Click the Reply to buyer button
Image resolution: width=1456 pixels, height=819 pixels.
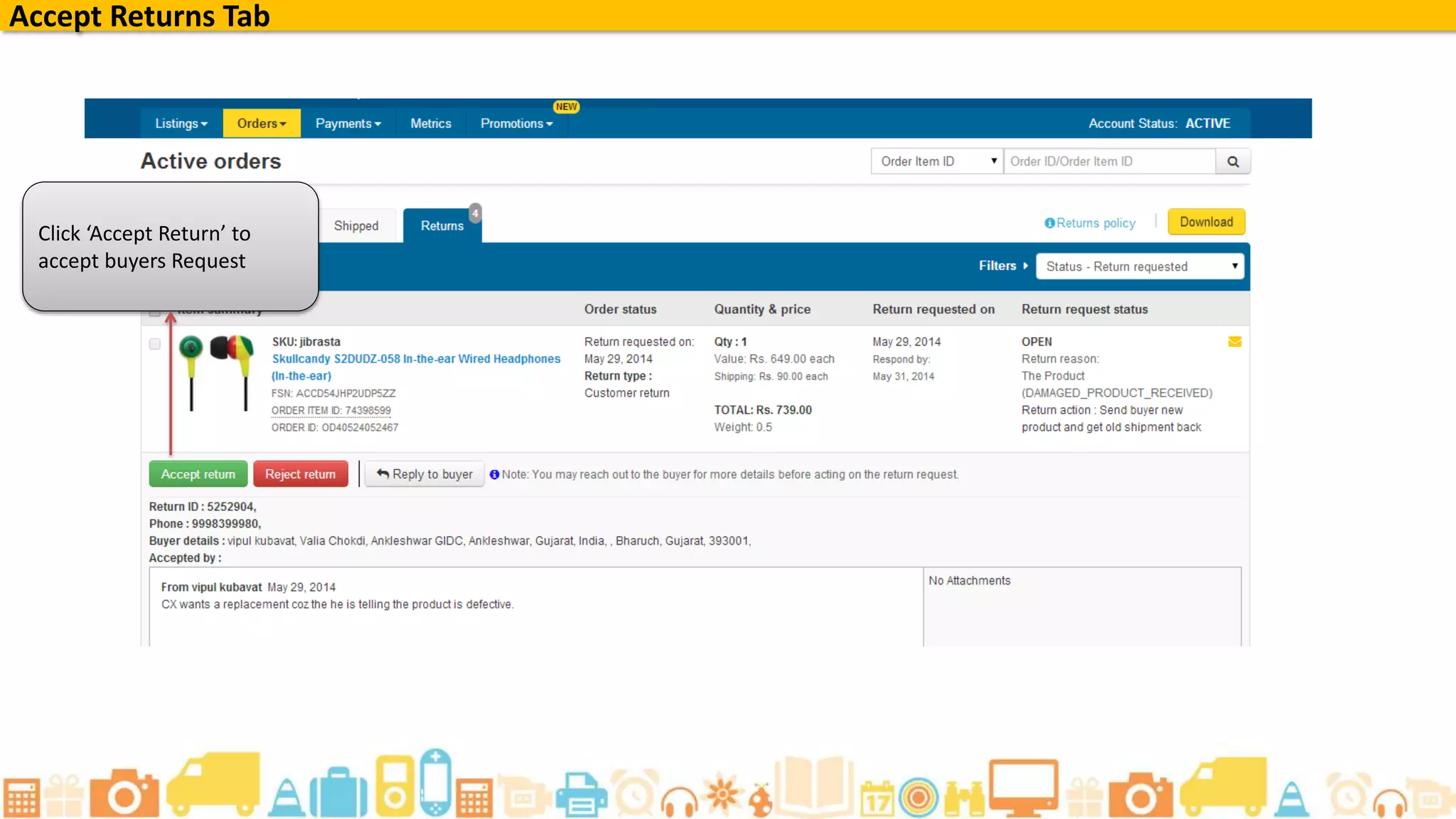pos(424,474)
